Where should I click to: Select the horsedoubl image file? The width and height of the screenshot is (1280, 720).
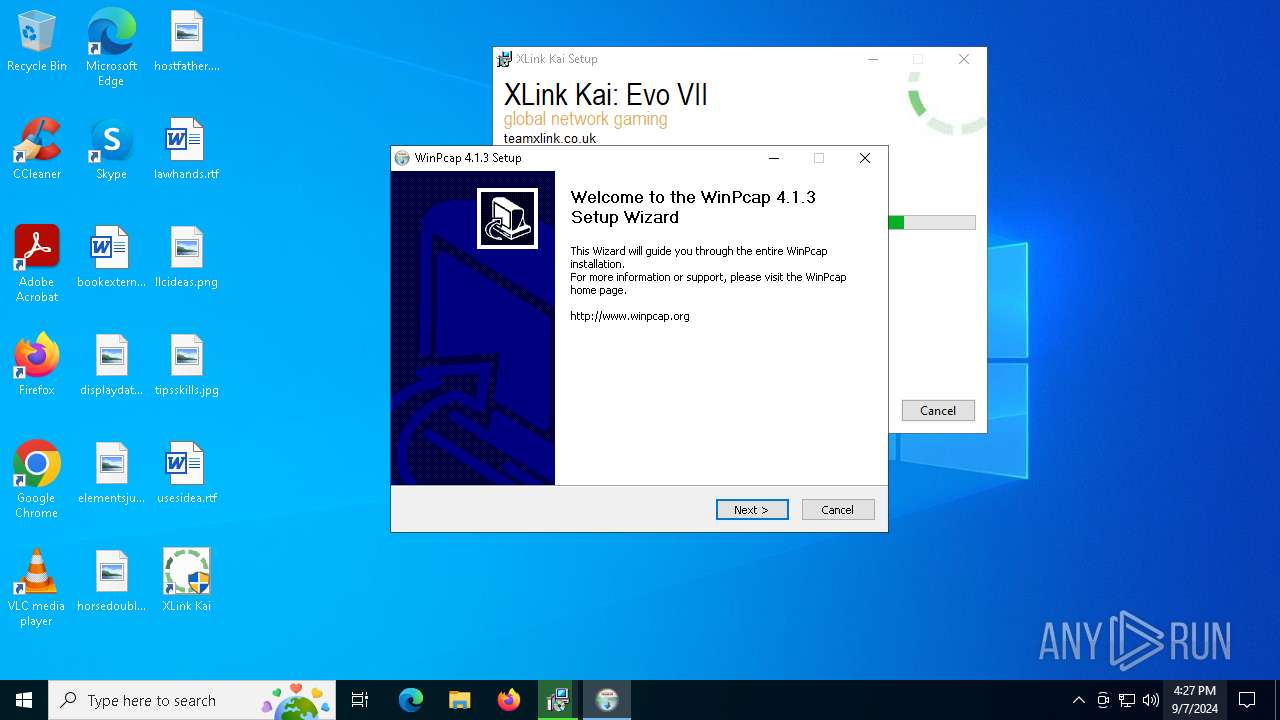tap(111, 582)
